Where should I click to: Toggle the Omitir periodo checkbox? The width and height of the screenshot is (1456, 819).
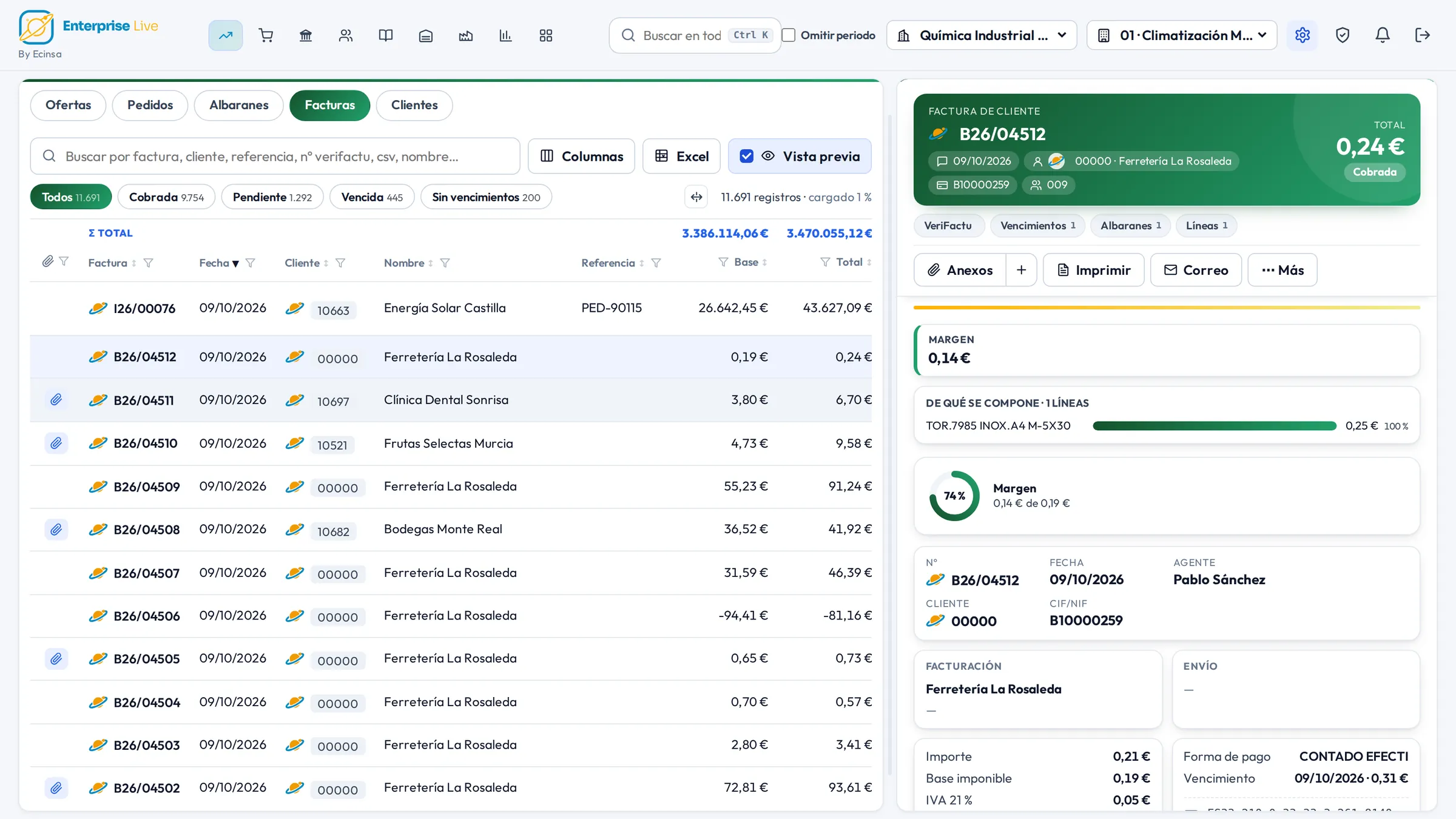(789, 35)
